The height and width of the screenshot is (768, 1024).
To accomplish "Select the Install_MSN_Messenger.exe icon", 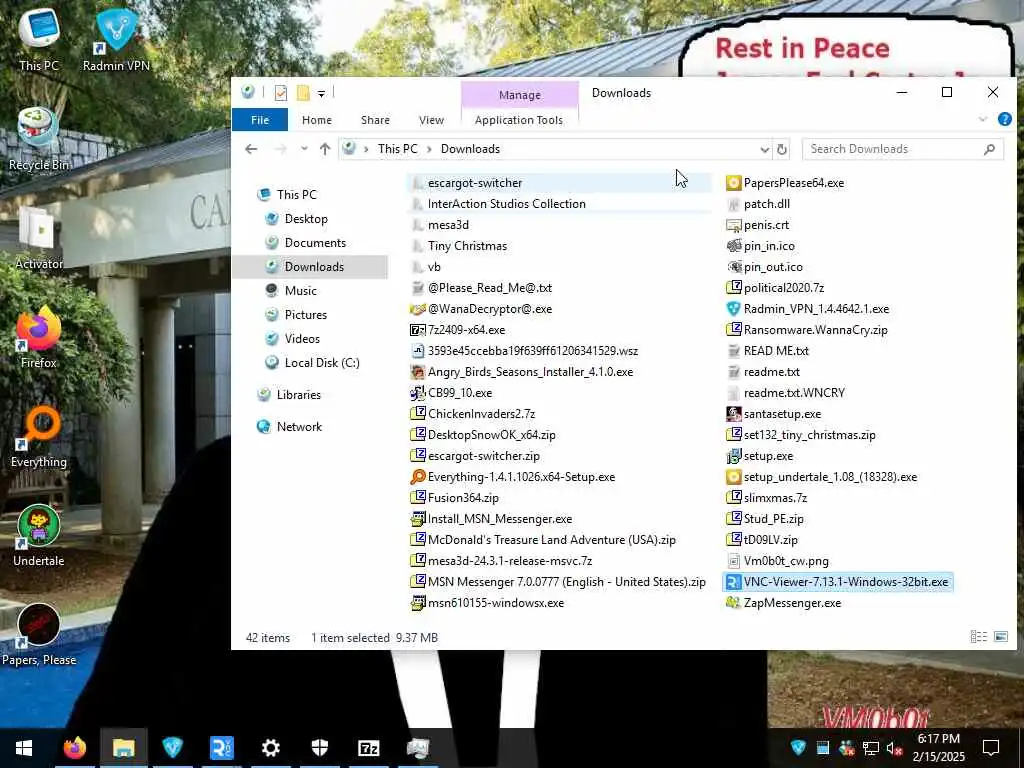I will pyautogui.click(x=418, y=519).
